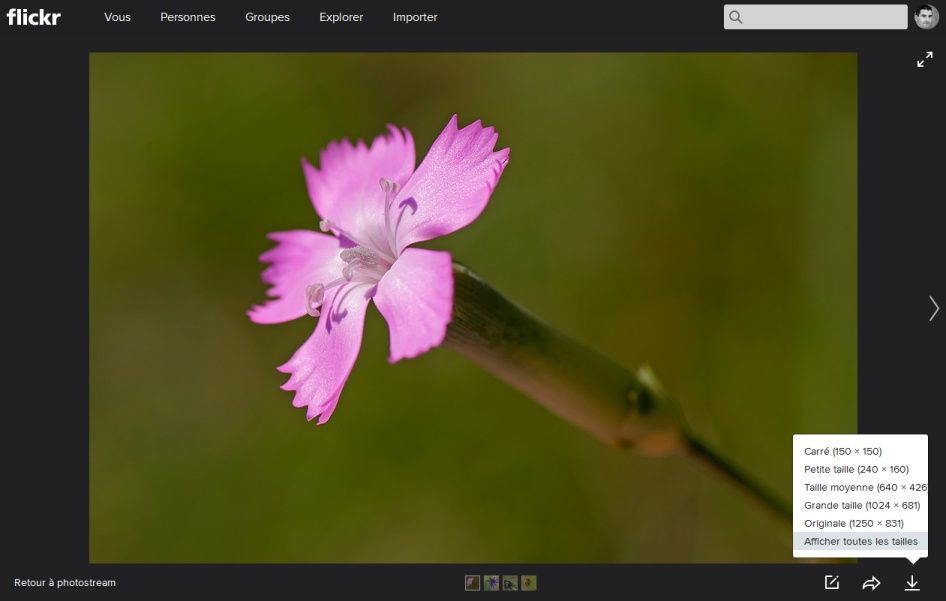Go to next photo with right chevron
The height and width of the screenshot is (601, 946).
(x=933, y=308)
